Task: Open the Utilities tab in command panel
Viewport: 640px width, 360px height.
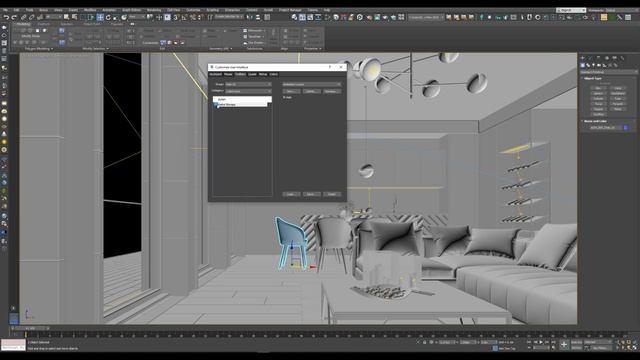Action: 622,58
